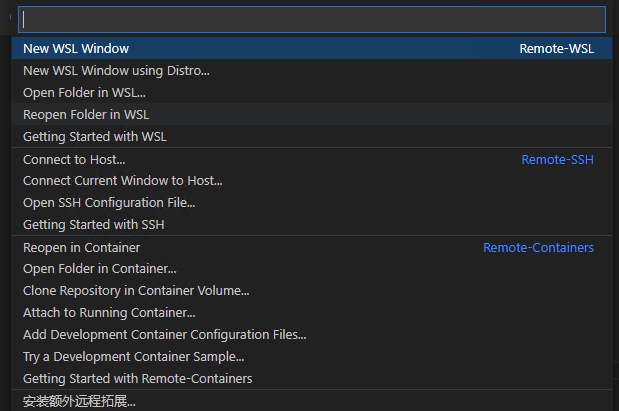Open Getting Started with Remote-Containers
Screen dimensions: 619x411
click(137, 379)
